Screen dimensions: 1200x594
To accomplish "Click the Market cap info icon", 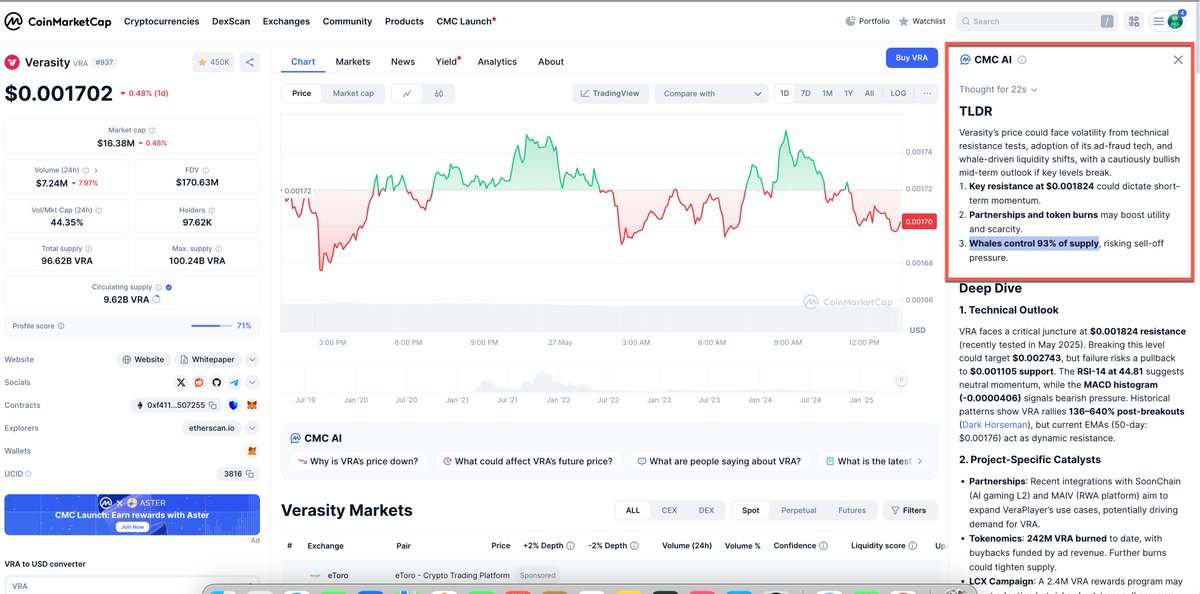I will pyautogui.click(x=151, y=130).
